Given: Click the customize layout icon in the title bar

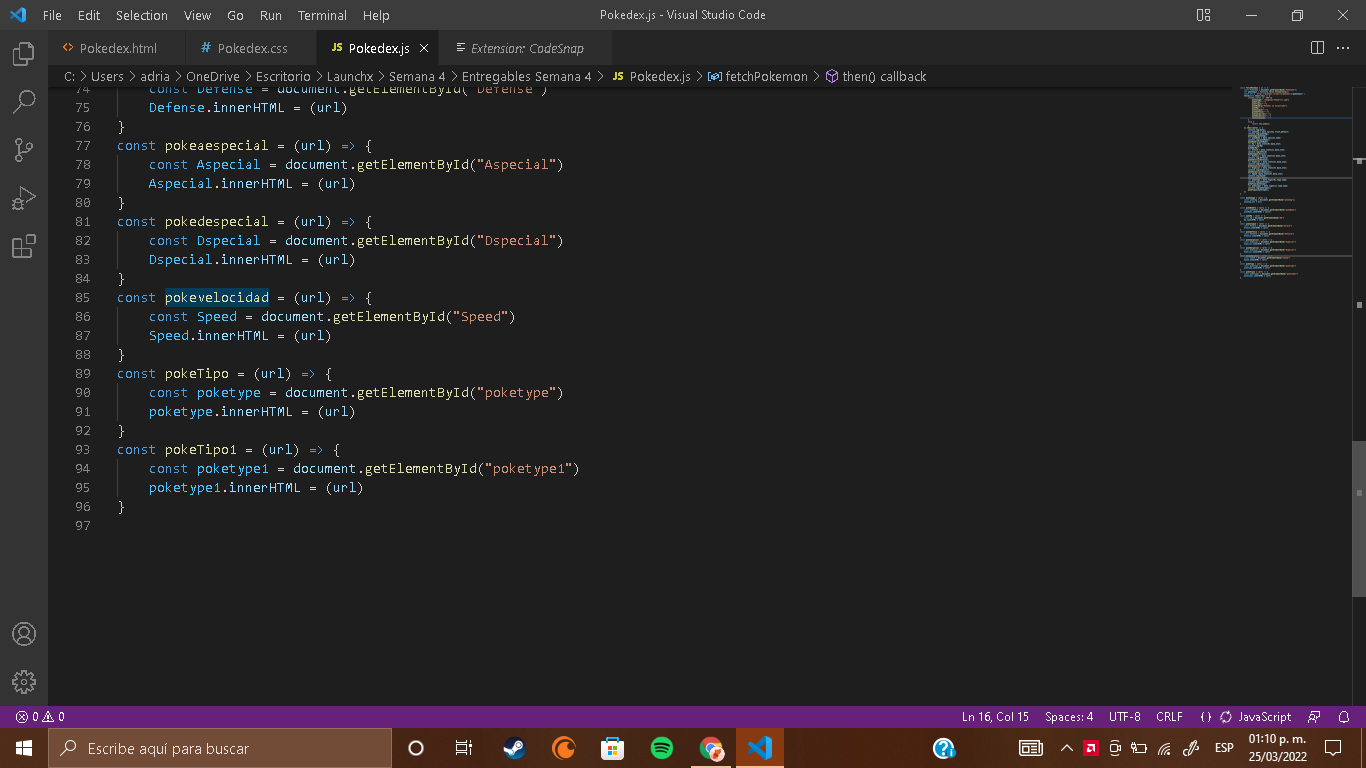Looking at the screenshot, I should 1202,15.
